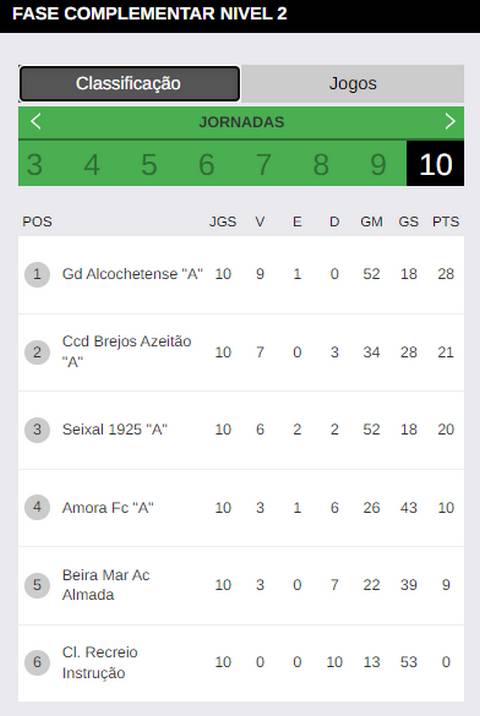Open team Amora Fc "A"
Viewport: 480px width, 716px height.
pos(108,507)
